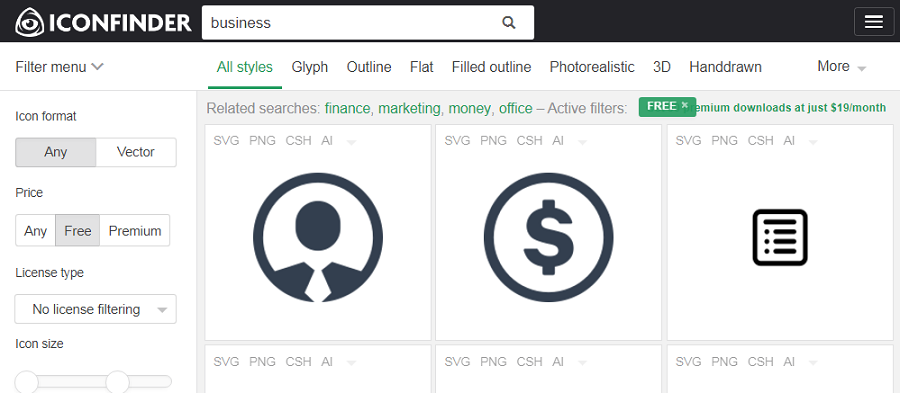Remove the FREE active filter
This screenshot has height=393, width=900.
tap(684, 106)
